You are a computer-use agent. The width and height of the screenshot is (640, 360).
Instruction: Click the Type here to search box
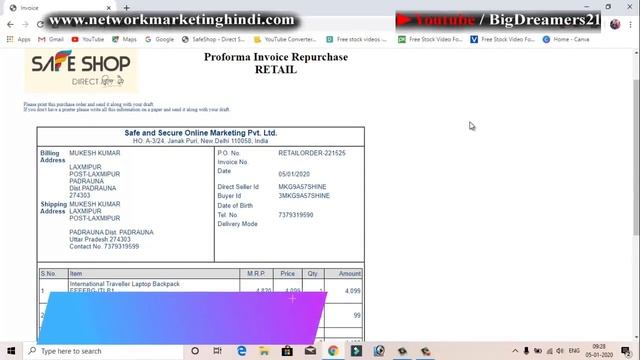click(102, 351)
